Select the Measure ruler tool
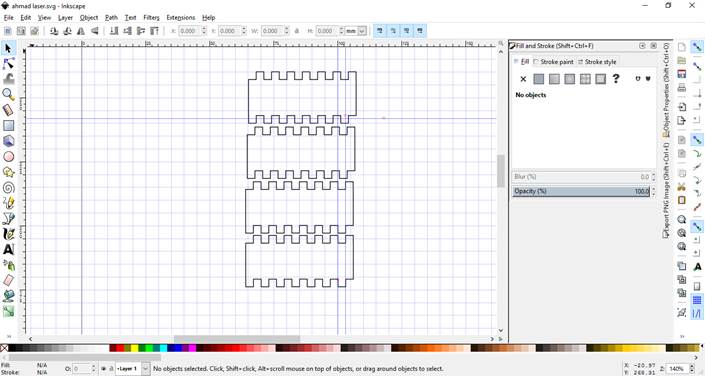The width and height of the screenshot is (705, 376). coord(8,110)
